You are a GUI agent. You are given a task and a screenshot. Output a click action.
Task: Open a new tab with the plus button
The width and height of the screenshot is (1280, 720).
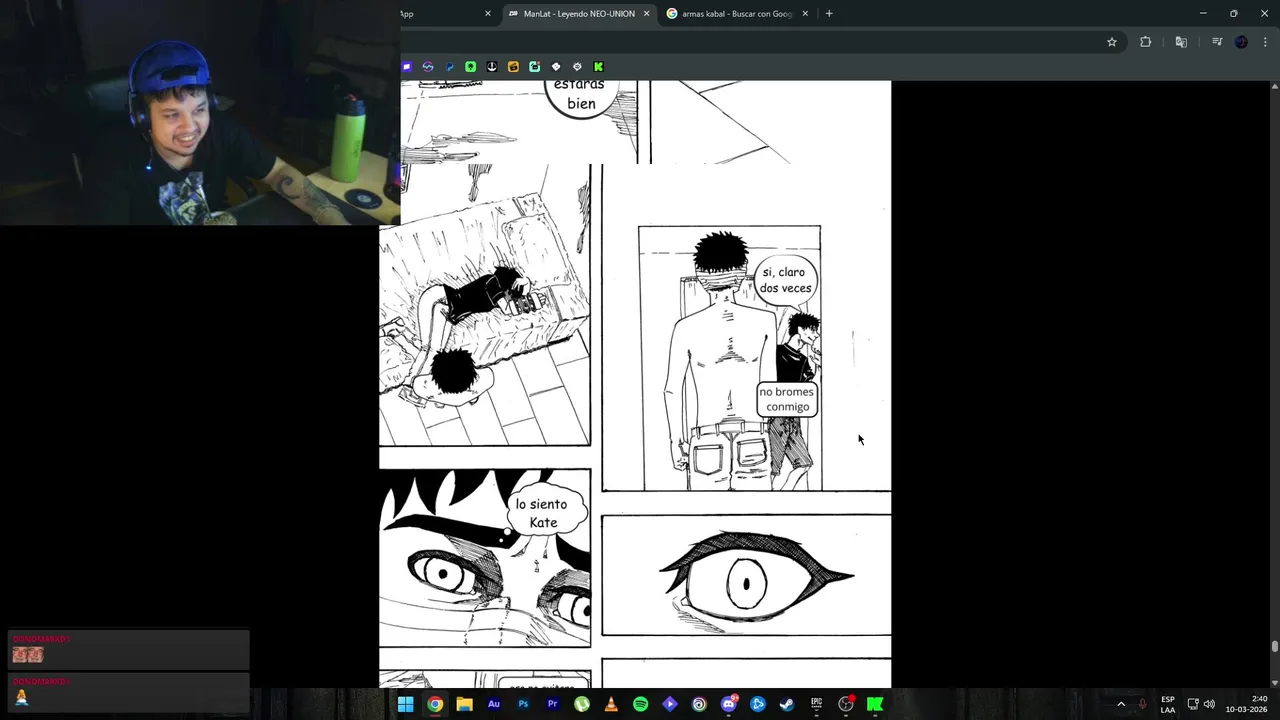829,14
